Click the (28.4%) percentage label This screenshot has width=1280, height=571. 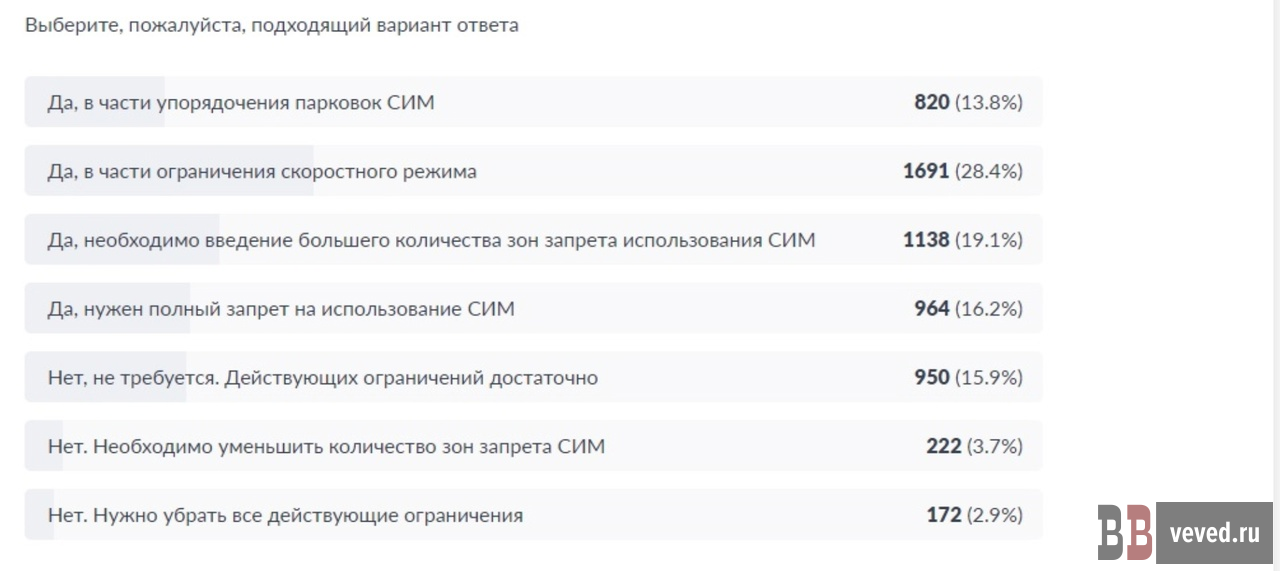[x=989, y=171]
